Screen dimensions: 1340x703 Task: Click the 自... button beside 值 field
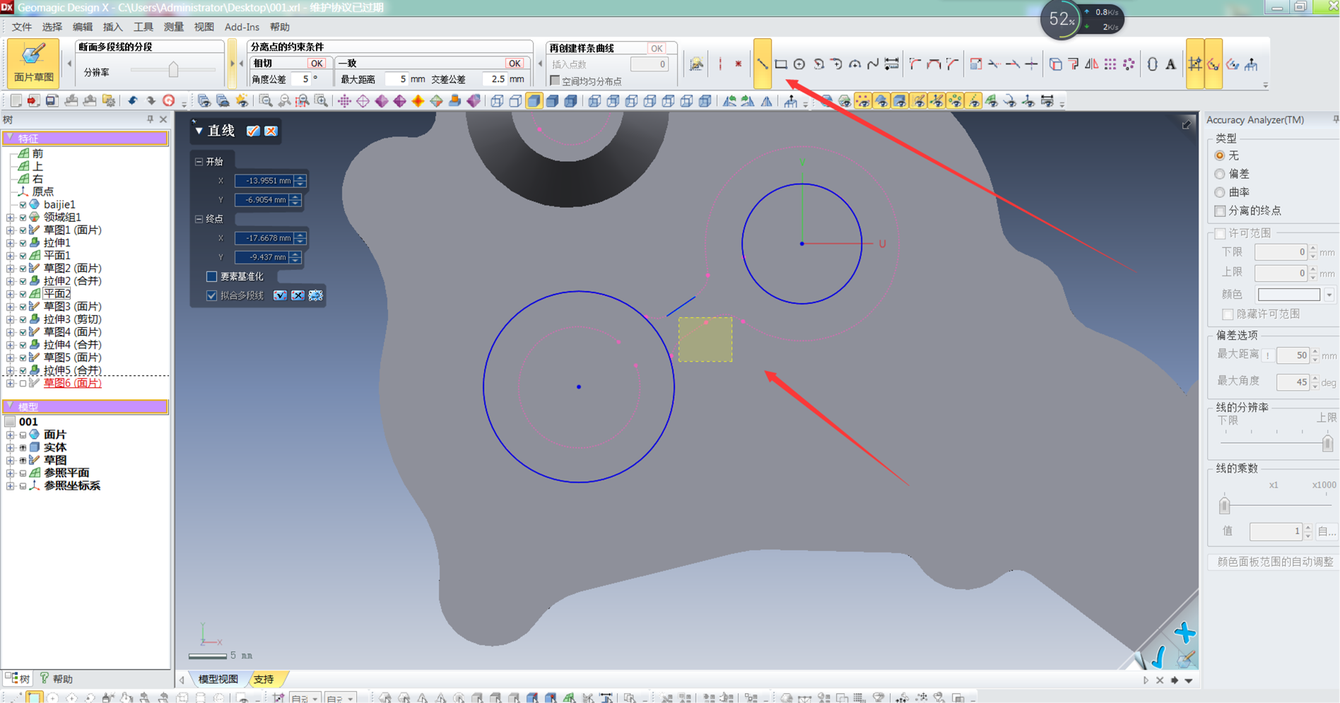click(1326, 532)
